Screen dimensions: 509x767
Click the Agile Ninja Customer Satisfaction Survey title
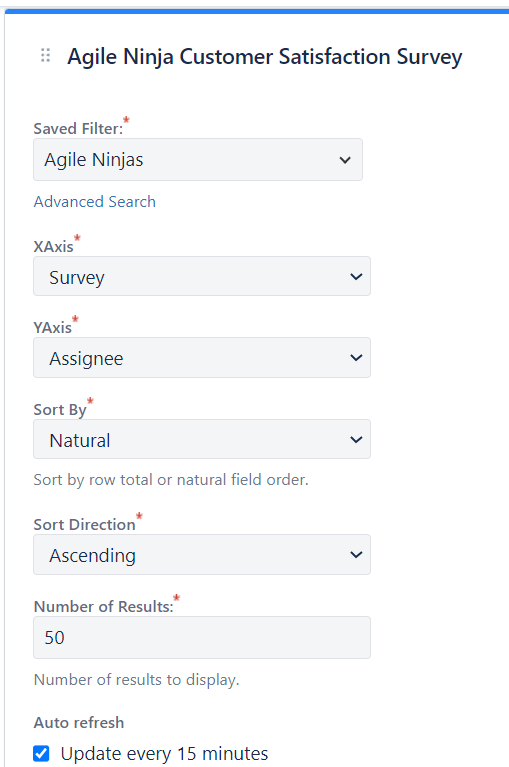tap(265, 57)
